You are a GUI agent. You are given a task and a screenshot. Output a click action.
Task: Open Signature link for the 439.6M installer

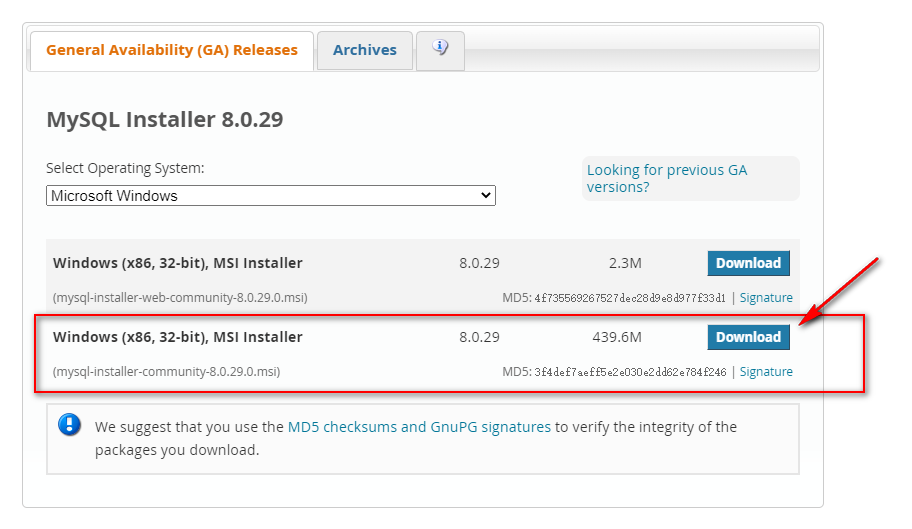pos(766,372)
